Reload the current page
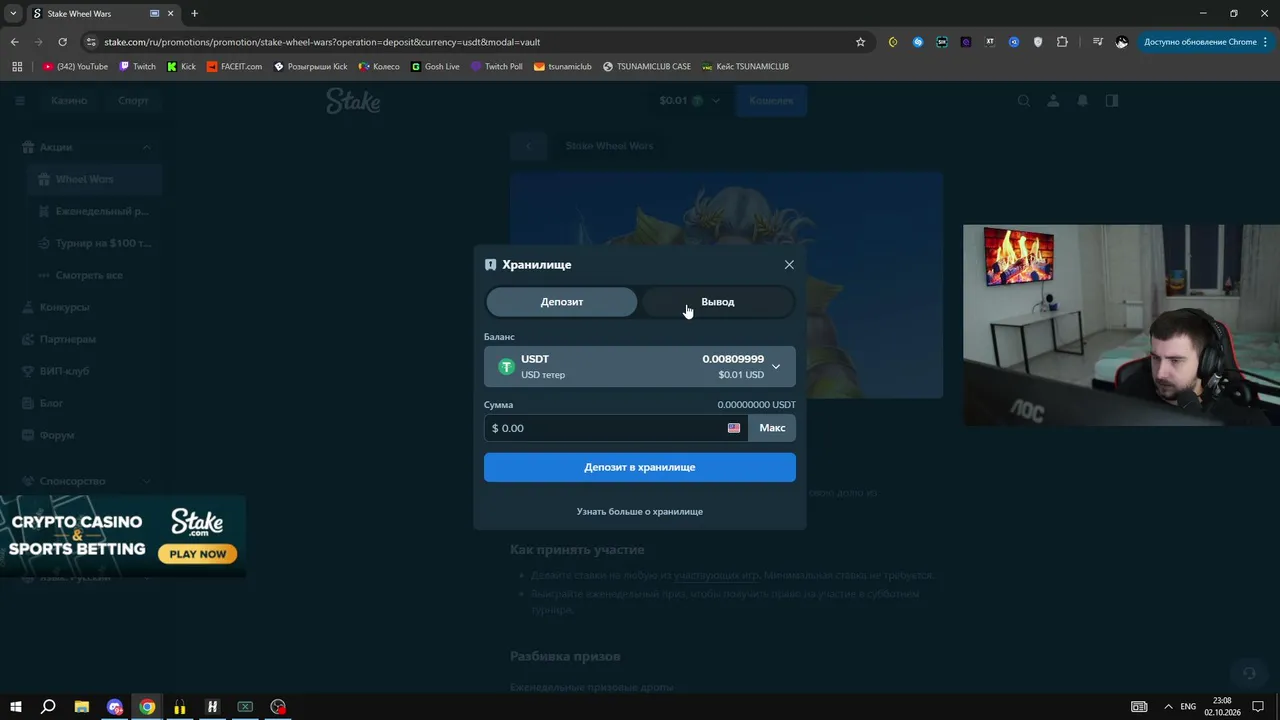Screen dimensions: 1280x720 62,42
